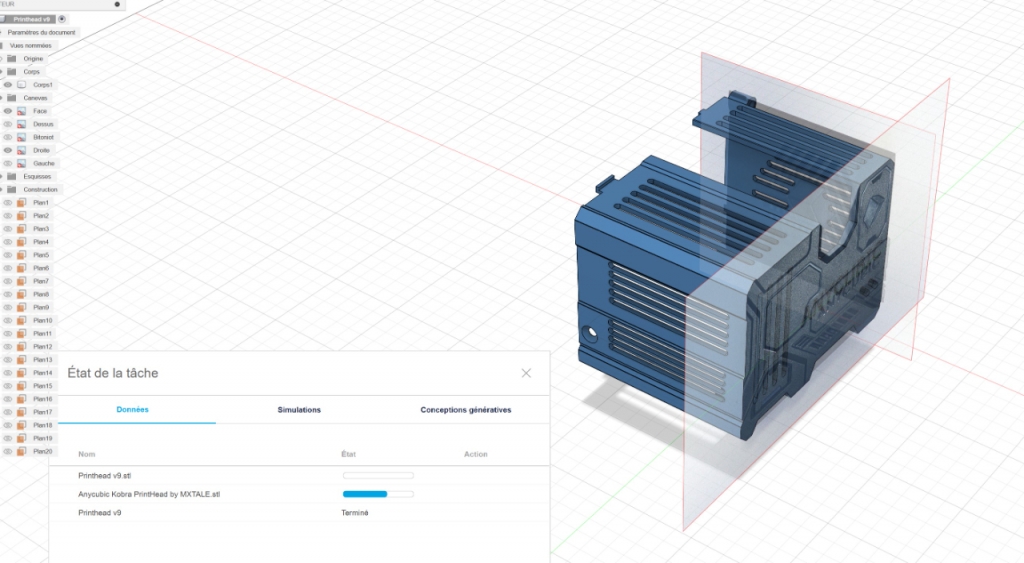Image resolution: width=1024 pixels, height=563 pixels.
Task: Expand the Construction folder
Action: (x=2, y=189)
